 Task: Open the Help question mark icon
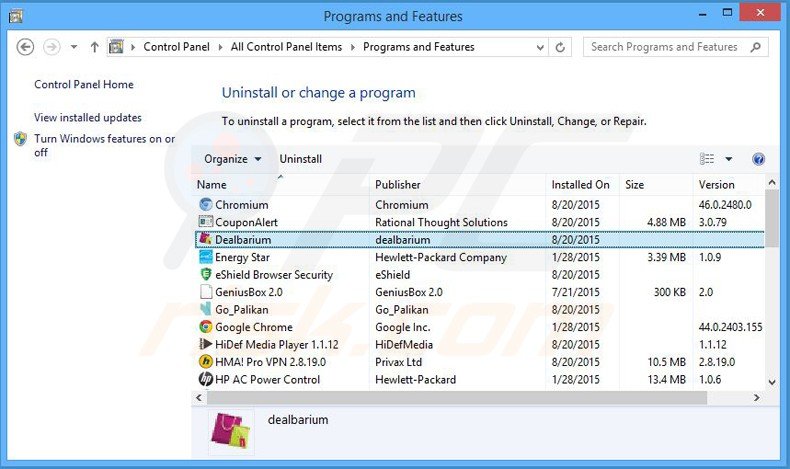(x=758, y=159)
